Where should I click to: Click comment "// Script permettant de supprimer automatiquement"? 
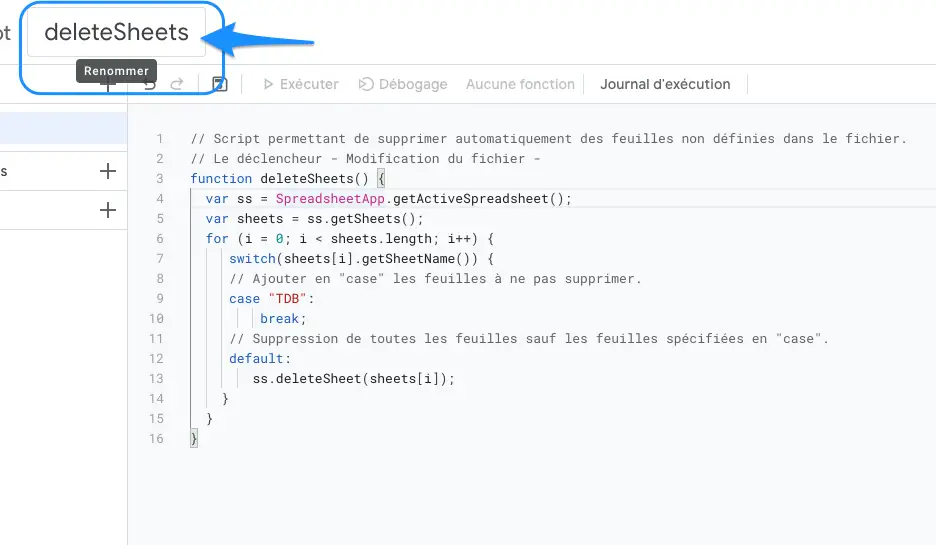point(383,138)
